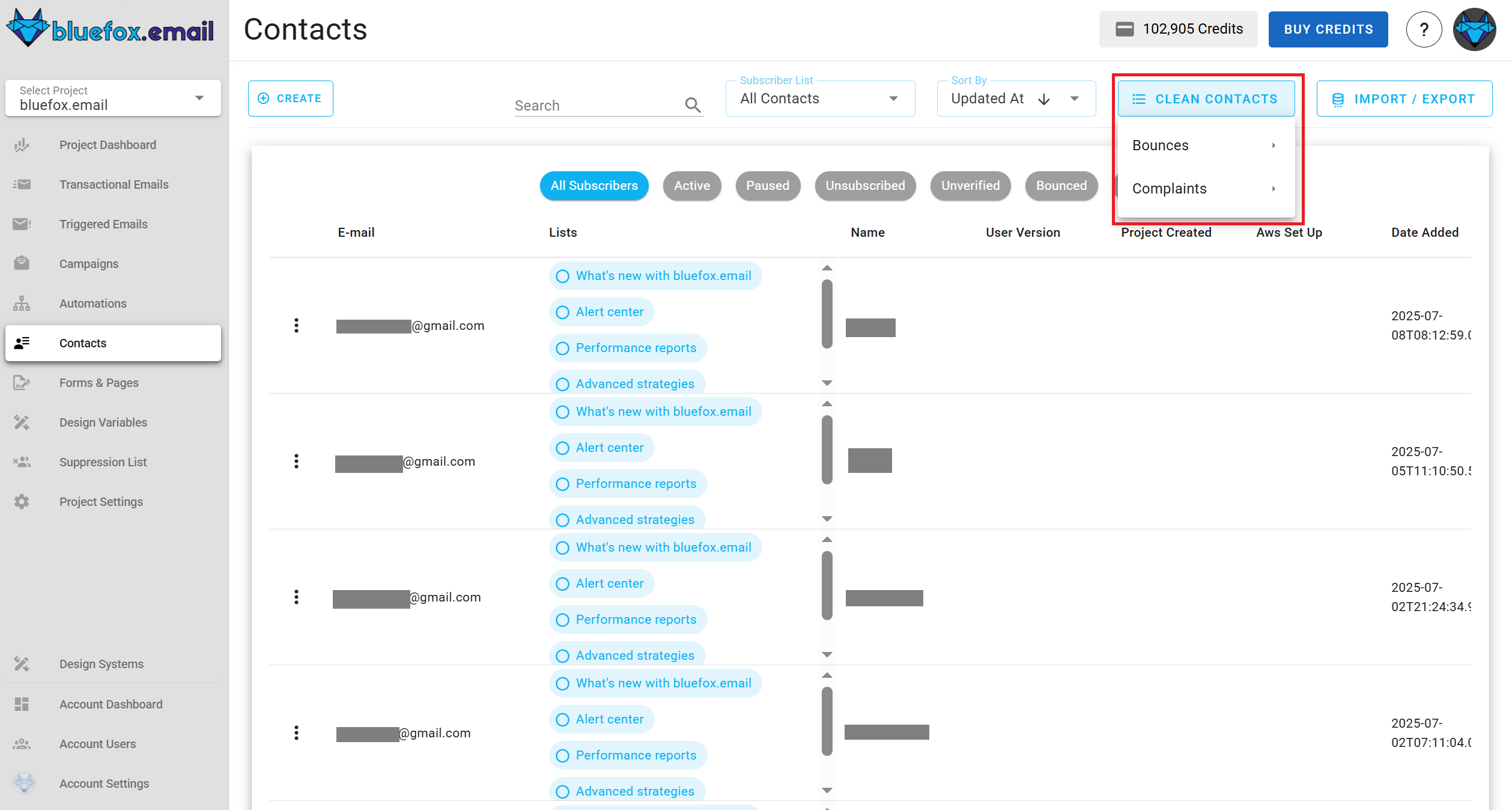Click the Clean Contacts button
This screenshot has width=1512, height=810.
(1206, 99)
